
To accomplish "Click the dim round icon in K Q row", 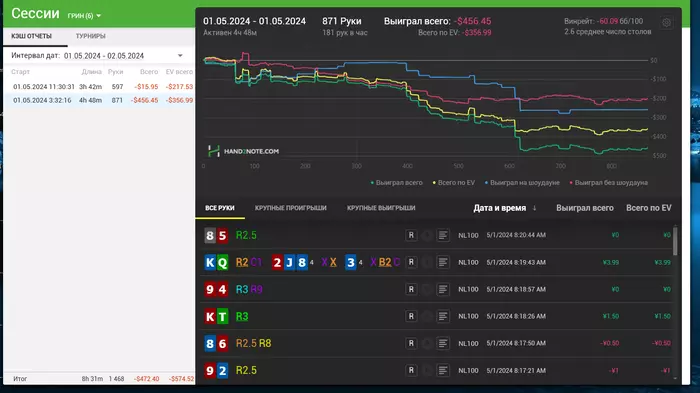I will [x=427, y=262].
